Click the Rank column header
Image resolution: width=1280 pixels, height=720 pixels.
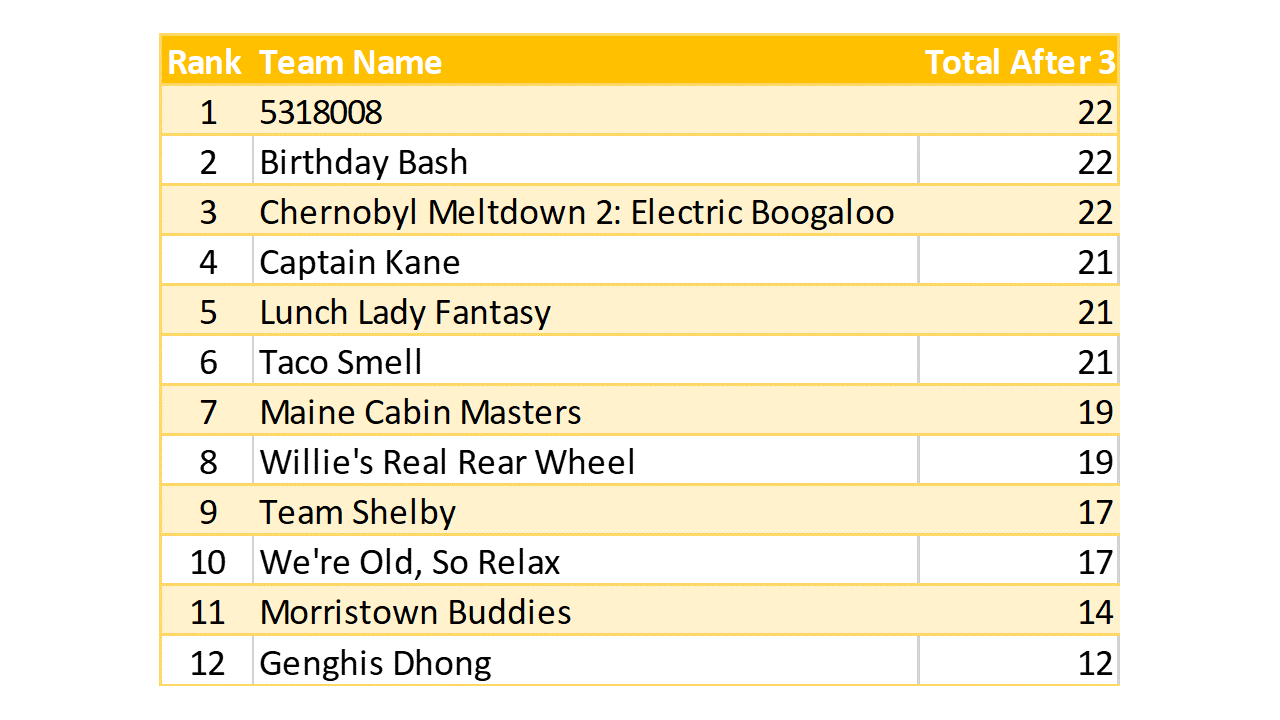(205, 62)
